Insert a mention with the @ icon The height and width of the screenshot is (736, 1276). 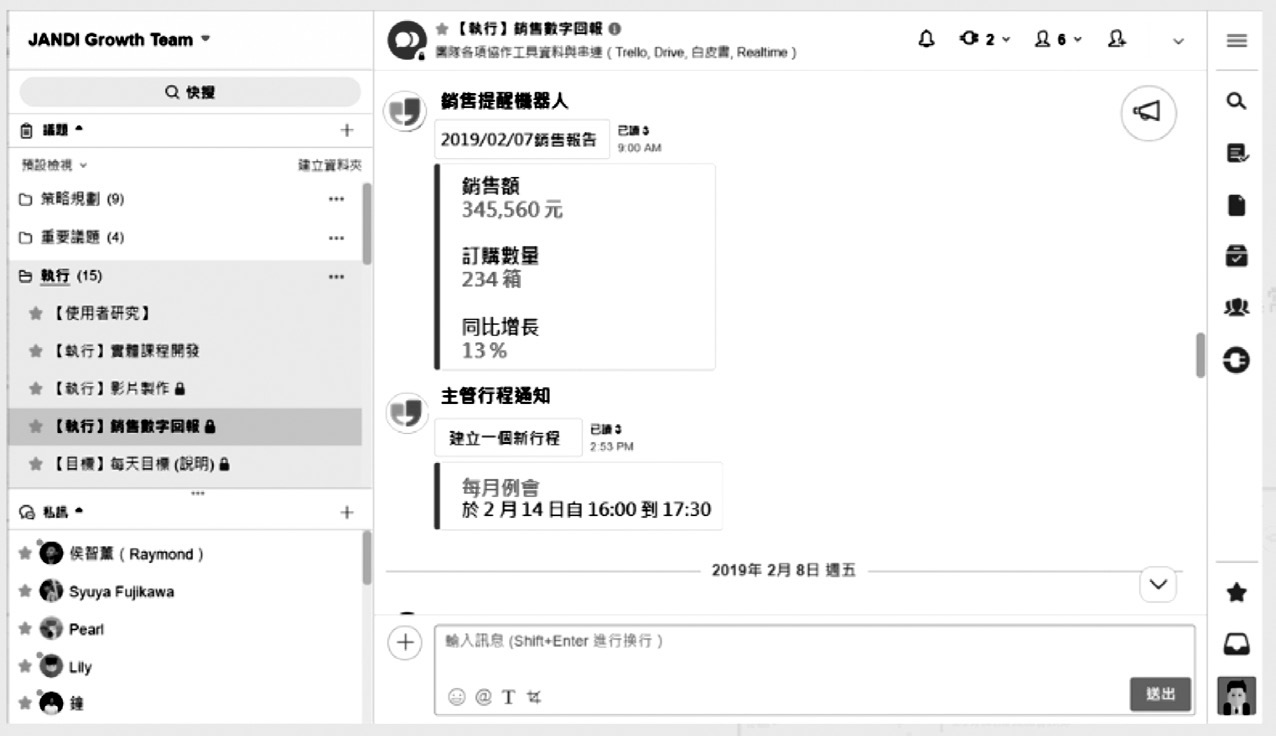tap(483, 697)
